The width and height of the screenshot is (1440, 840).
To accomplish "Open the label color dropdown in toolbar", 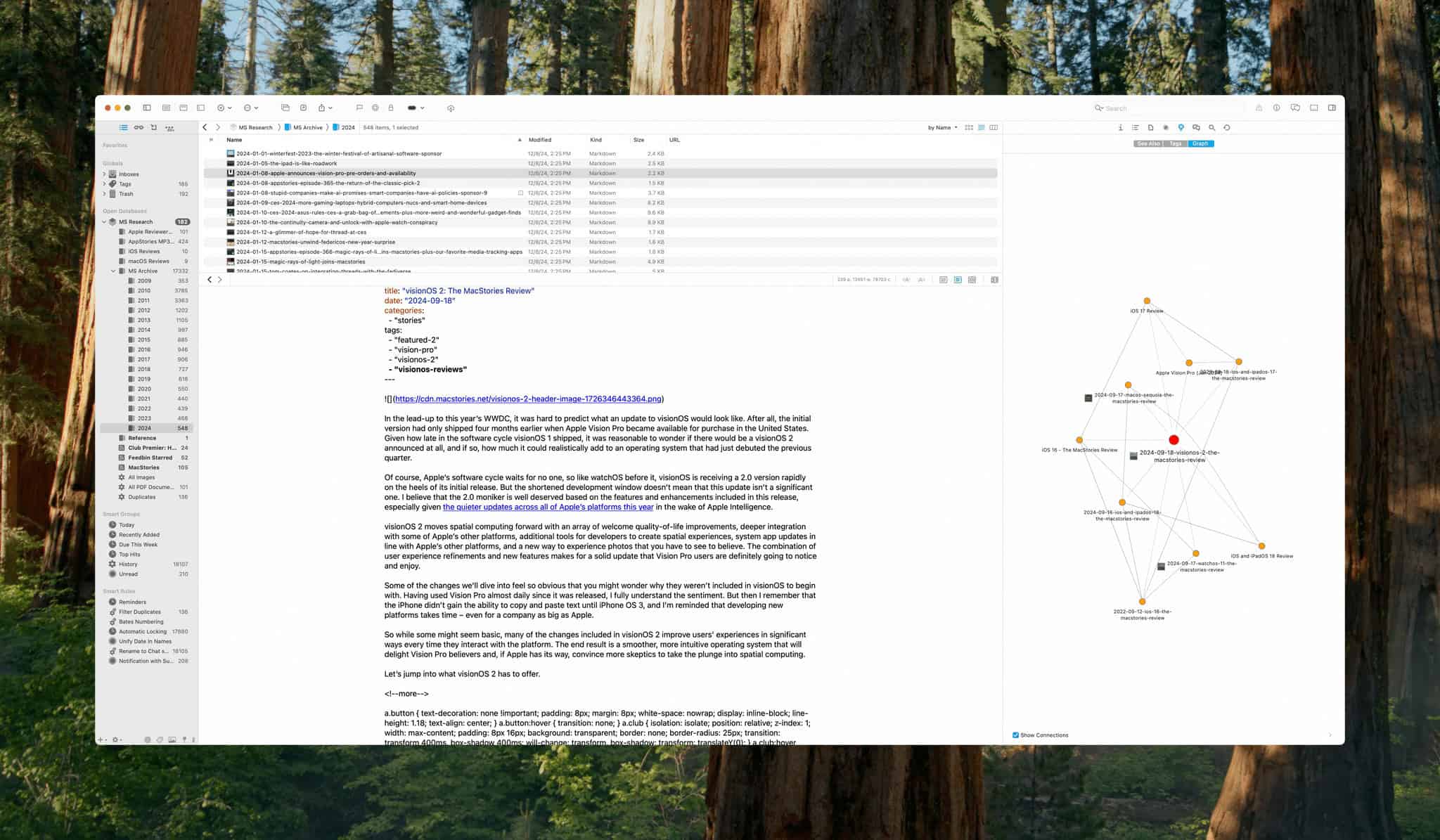I will tap(416, 108).
